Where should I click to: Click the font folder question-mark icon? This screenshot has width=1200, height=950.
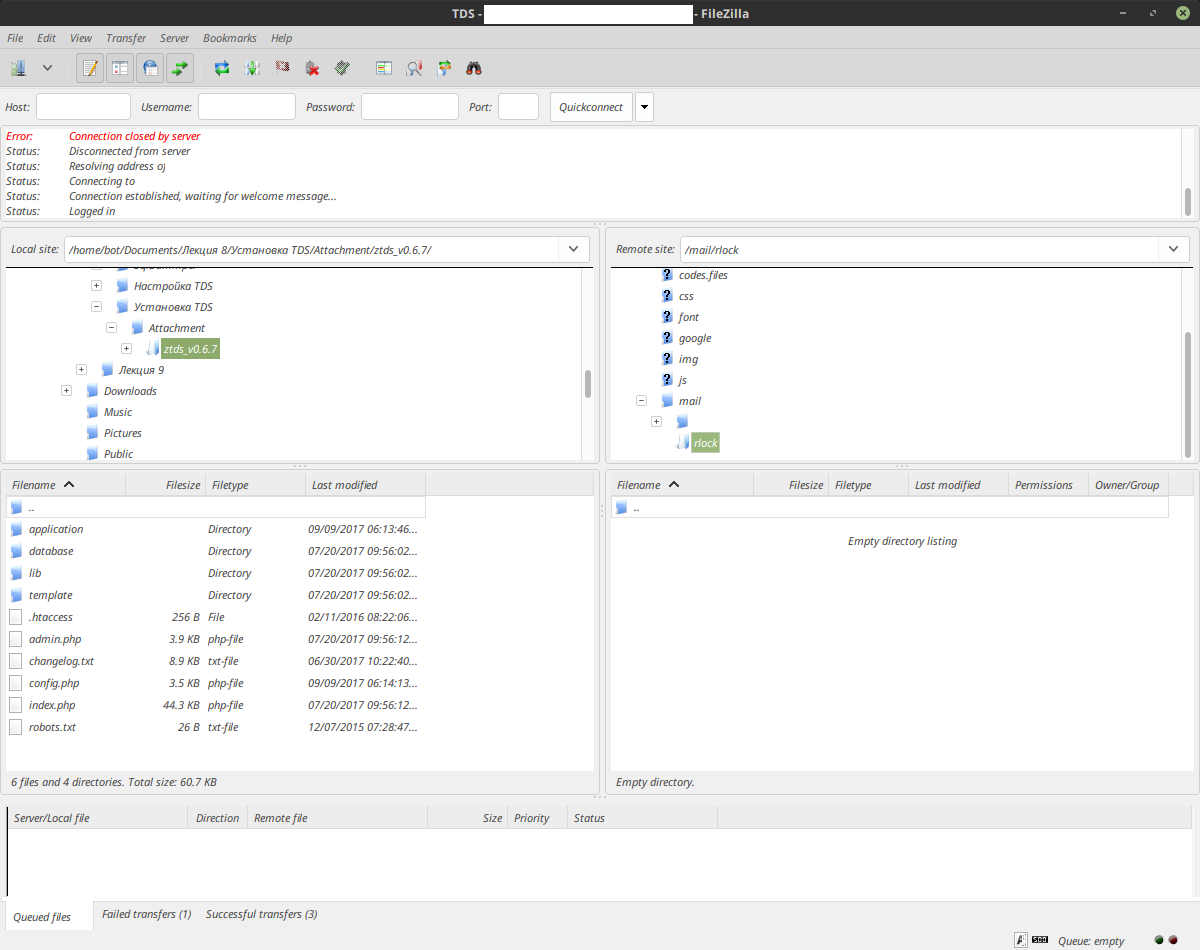pos(667,317)
